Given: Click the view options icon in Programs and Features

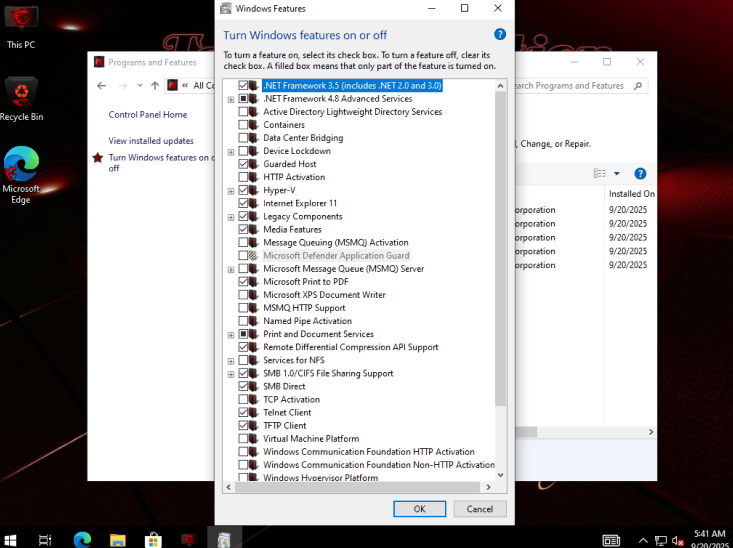Looking at the screenshot, I should pos(600,173).
